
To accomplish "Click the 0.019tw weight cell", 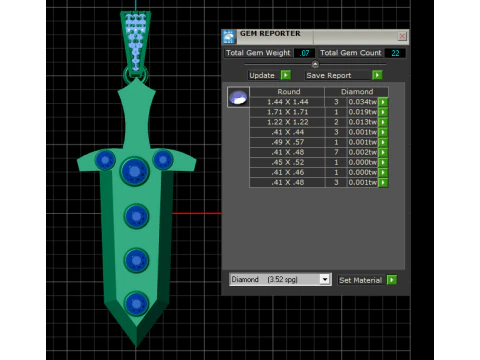I will 362,112.
